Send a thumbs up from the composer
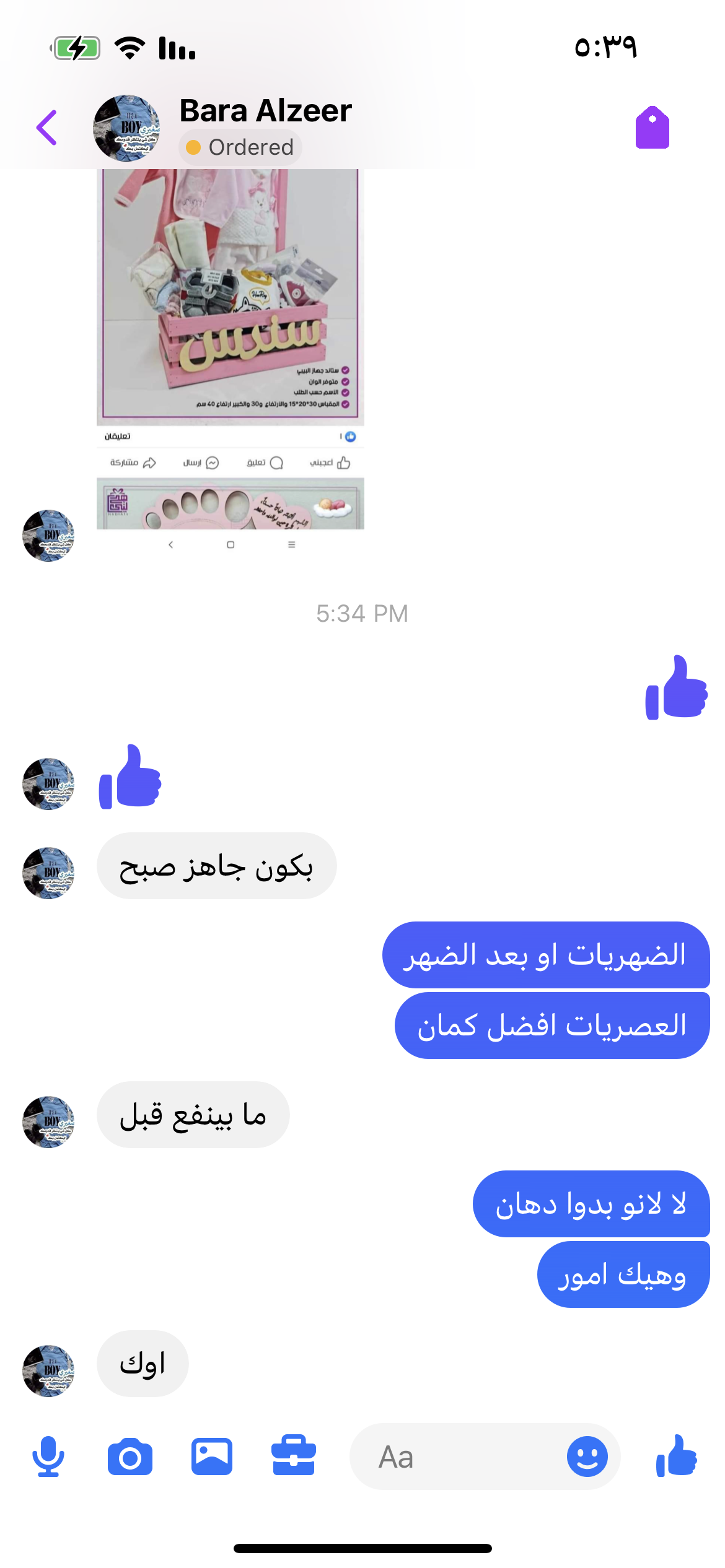 pos(677,1455)
